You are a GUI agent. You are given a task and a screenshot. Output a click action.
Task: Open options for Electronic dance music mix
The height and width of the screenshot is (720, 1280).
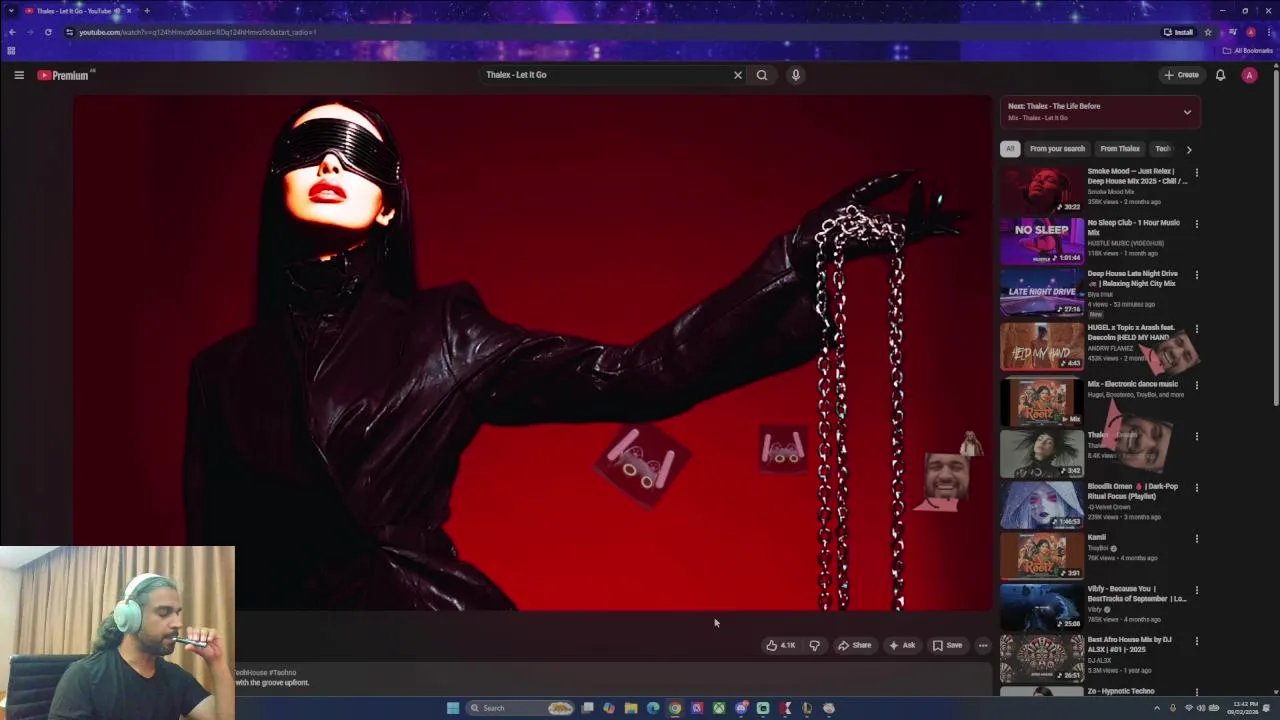pyautogui.click(x=1196, y=385)
